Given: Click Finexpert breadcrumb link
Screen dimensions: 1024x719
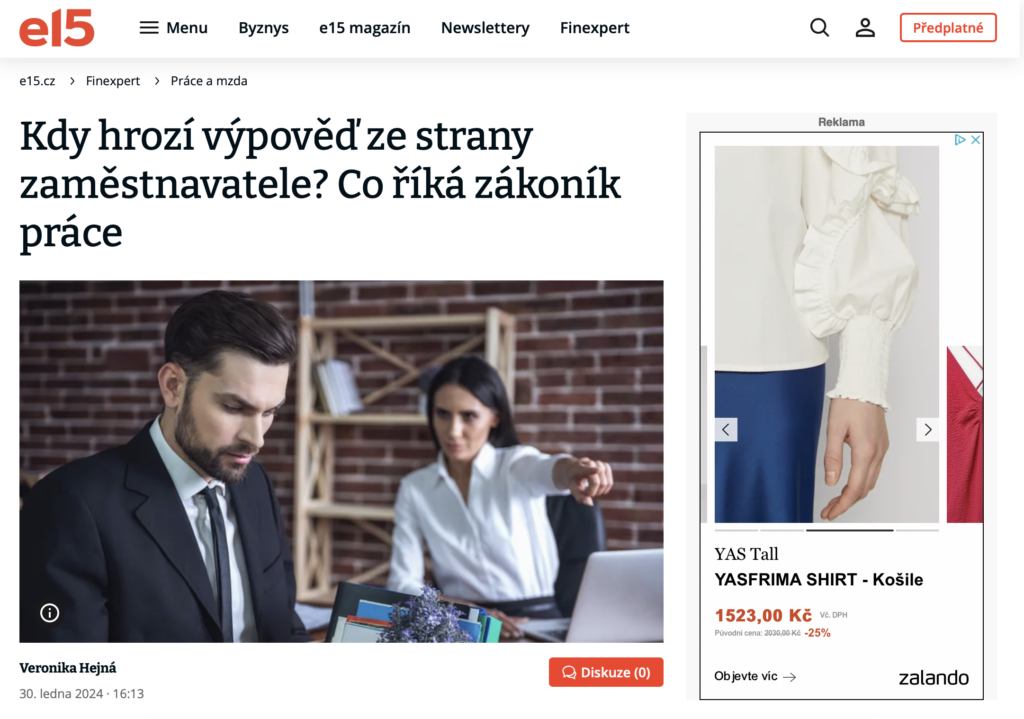Looking at the screenshot, I should click(113, 81).
